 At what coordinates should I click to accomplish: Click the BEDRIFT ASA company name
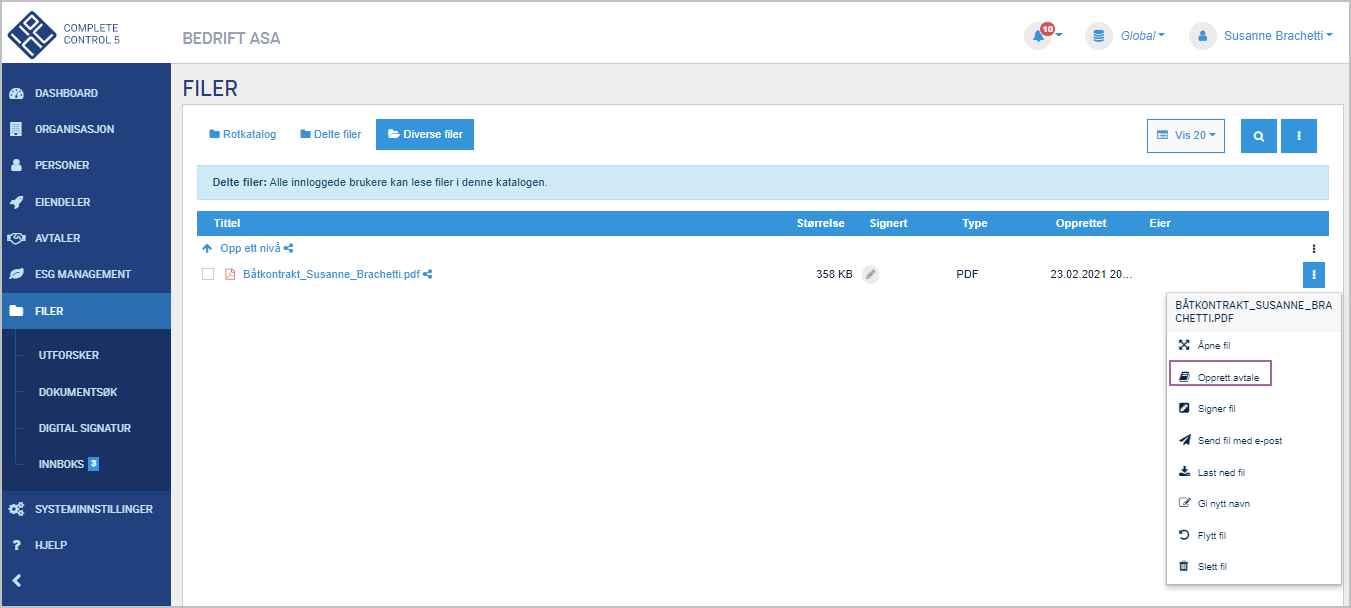(231, 39)
